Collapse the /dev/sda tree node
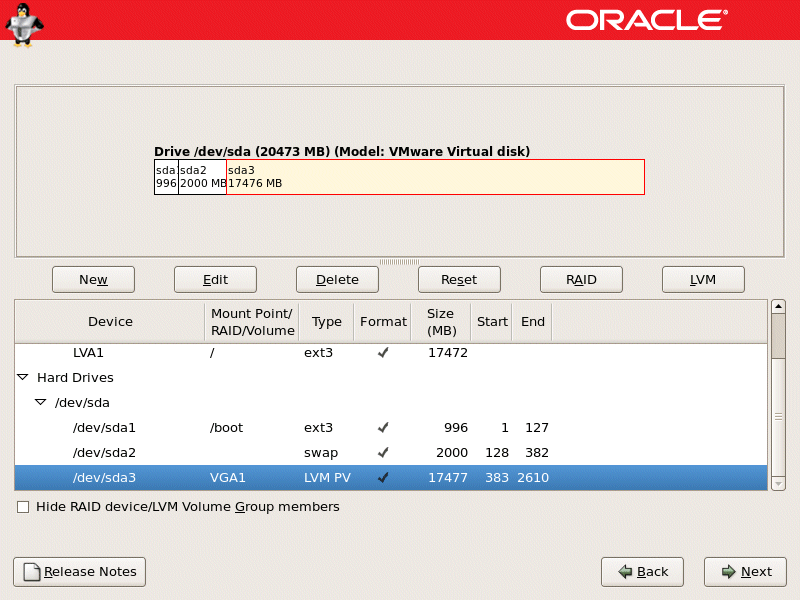This screenshot has width=800, height=600. tap(40, 403)
